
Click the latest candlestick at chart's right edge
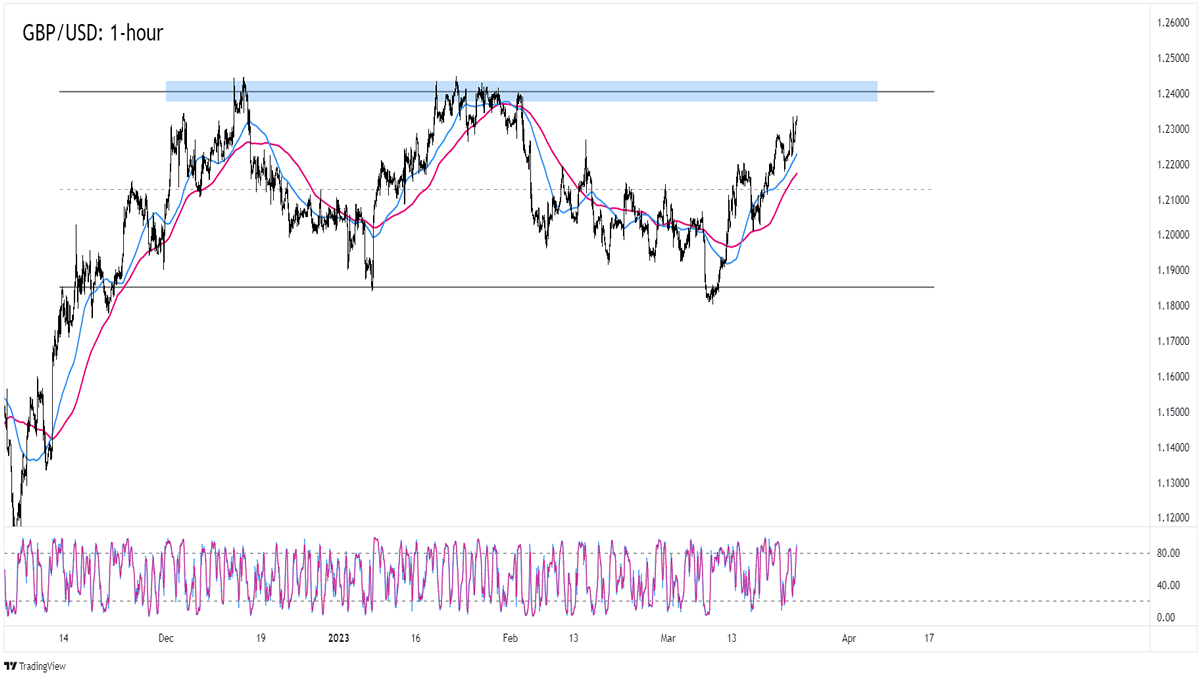(796, 122)
